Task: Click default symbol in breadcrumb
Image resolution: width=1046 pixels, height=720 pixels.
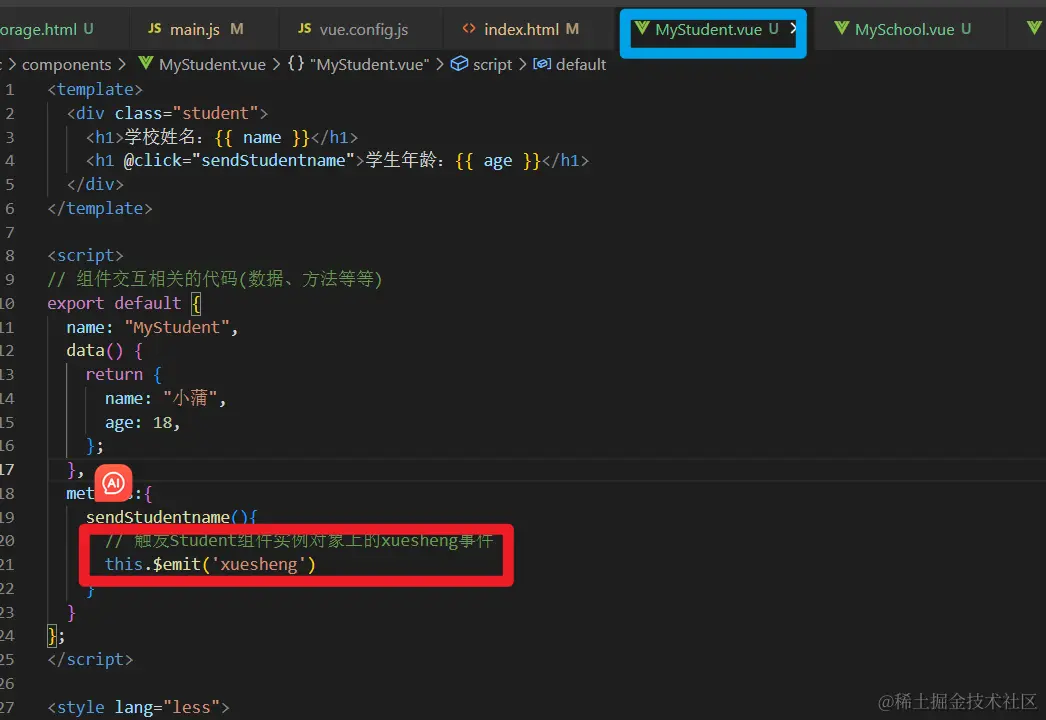Action: [580, 65]
